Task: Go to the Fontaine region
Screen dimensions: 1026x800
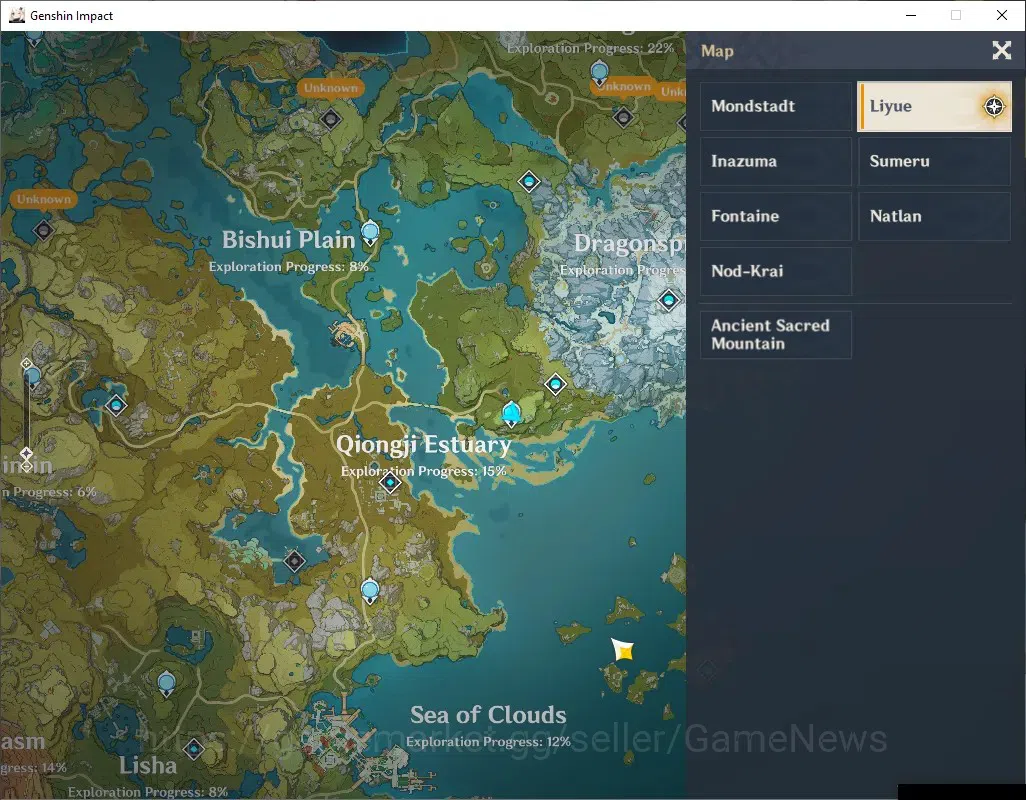Action: click(x=776, y=216)
